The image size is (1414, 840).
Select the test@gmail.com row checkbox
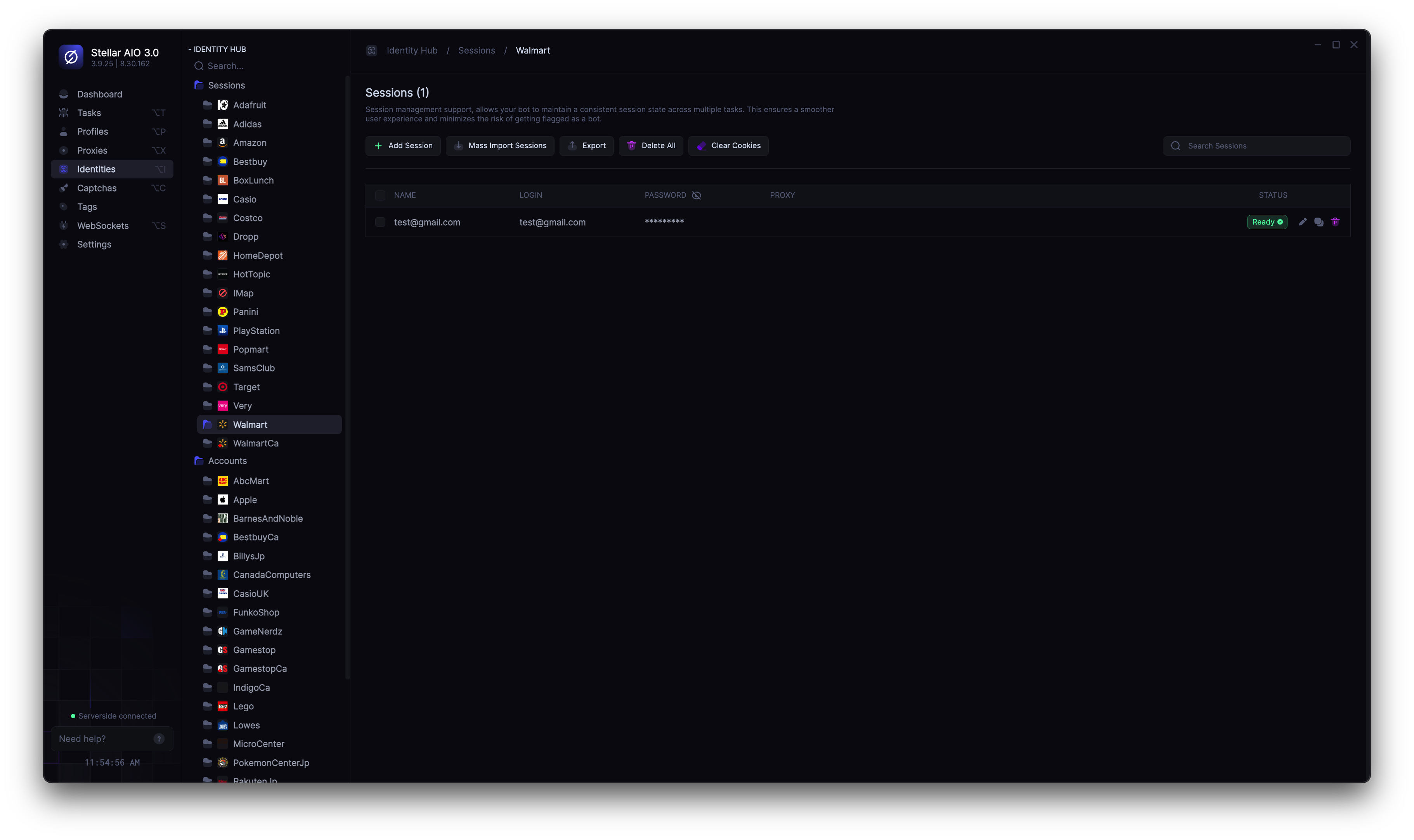(x=380, y=223)
